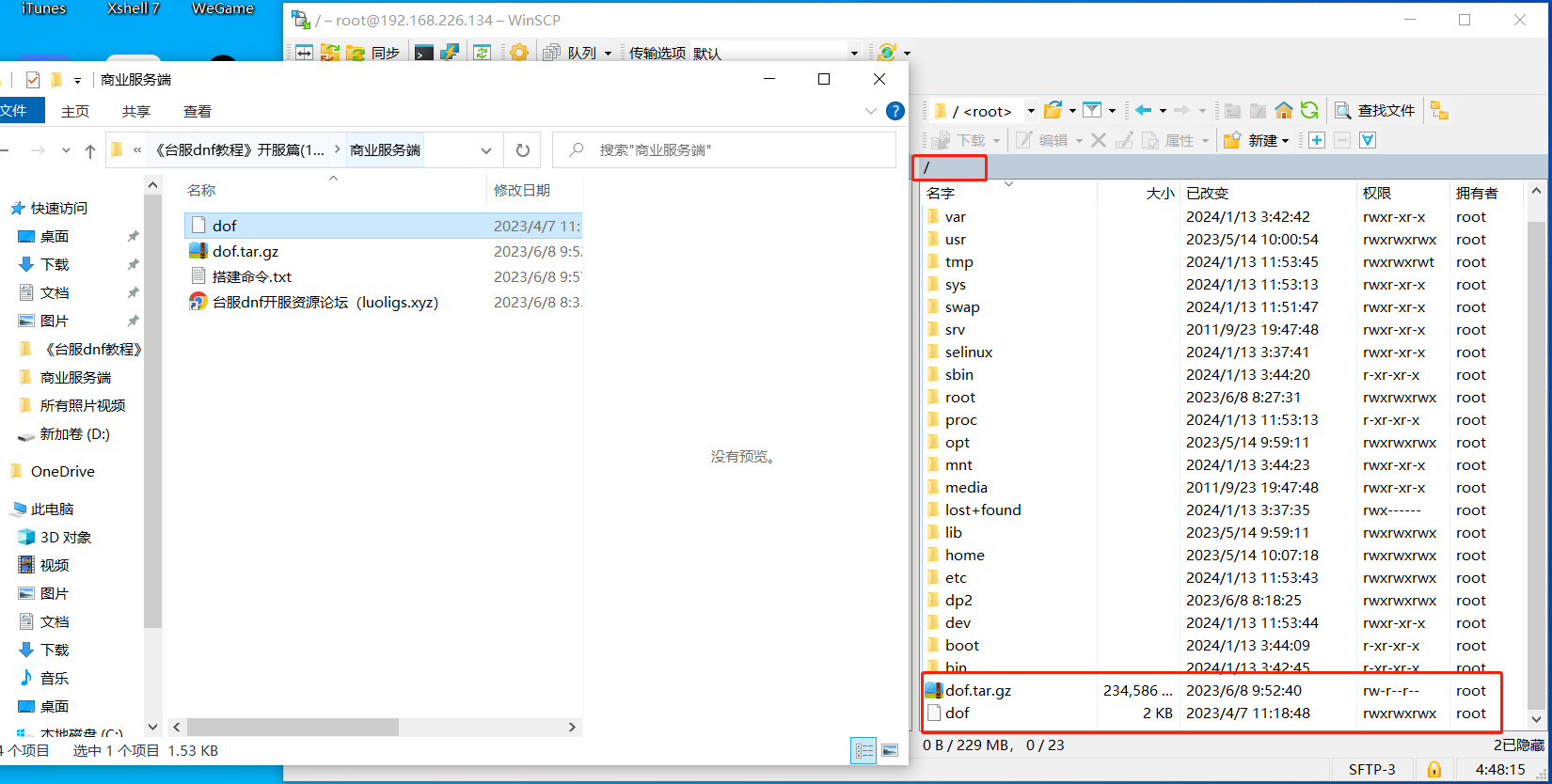This screenshot has width=1552, height=784.
Task: Open 3D 对象 in navigation pane
Action: [x=66, y=537]
